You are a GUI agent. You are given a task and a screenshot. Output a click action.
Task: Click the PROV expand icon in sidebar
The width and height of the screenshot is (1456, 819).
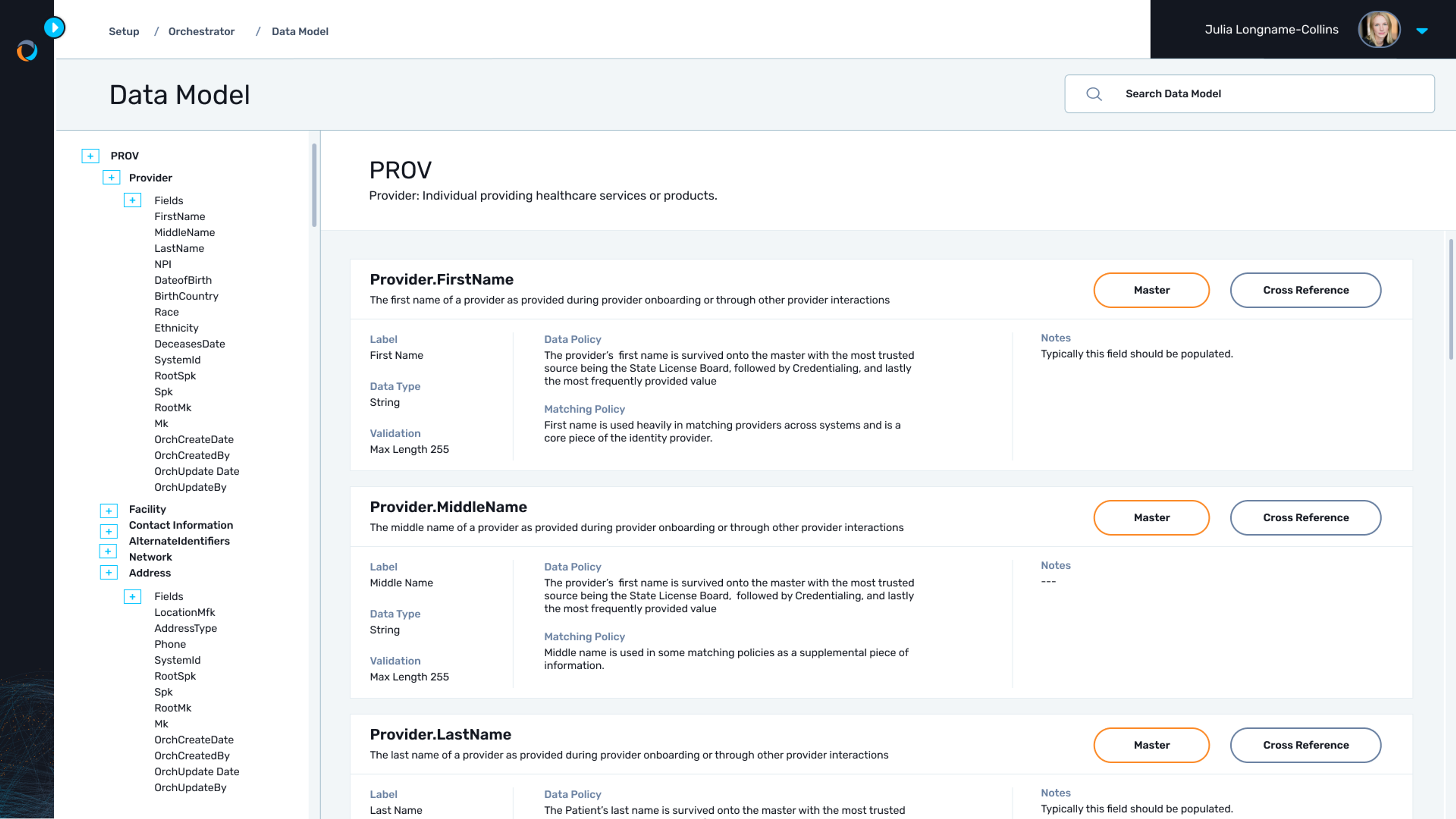89,155
